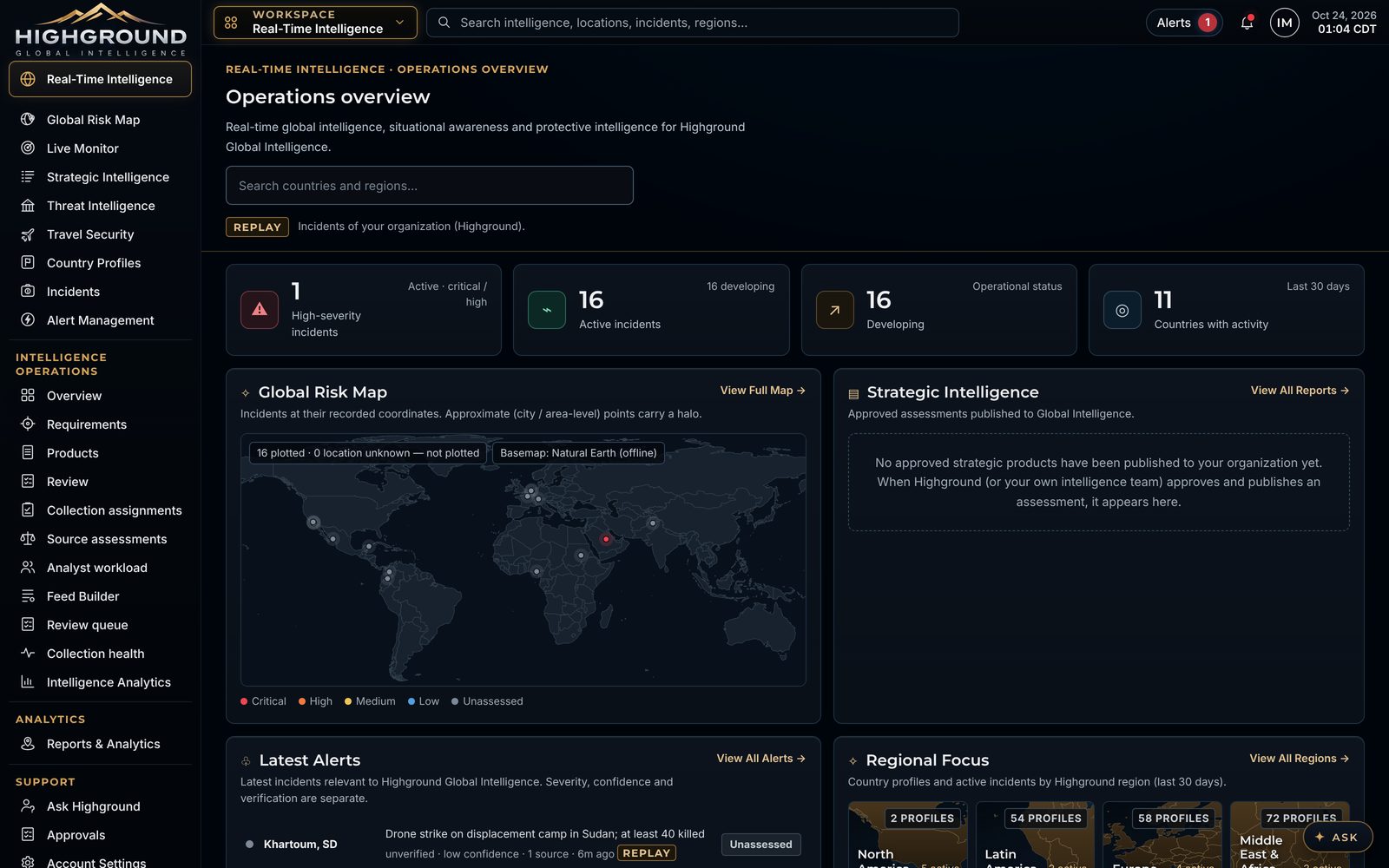Click the Alerts button in header
Viewport: 1389px width, 868px height.
1184,23
